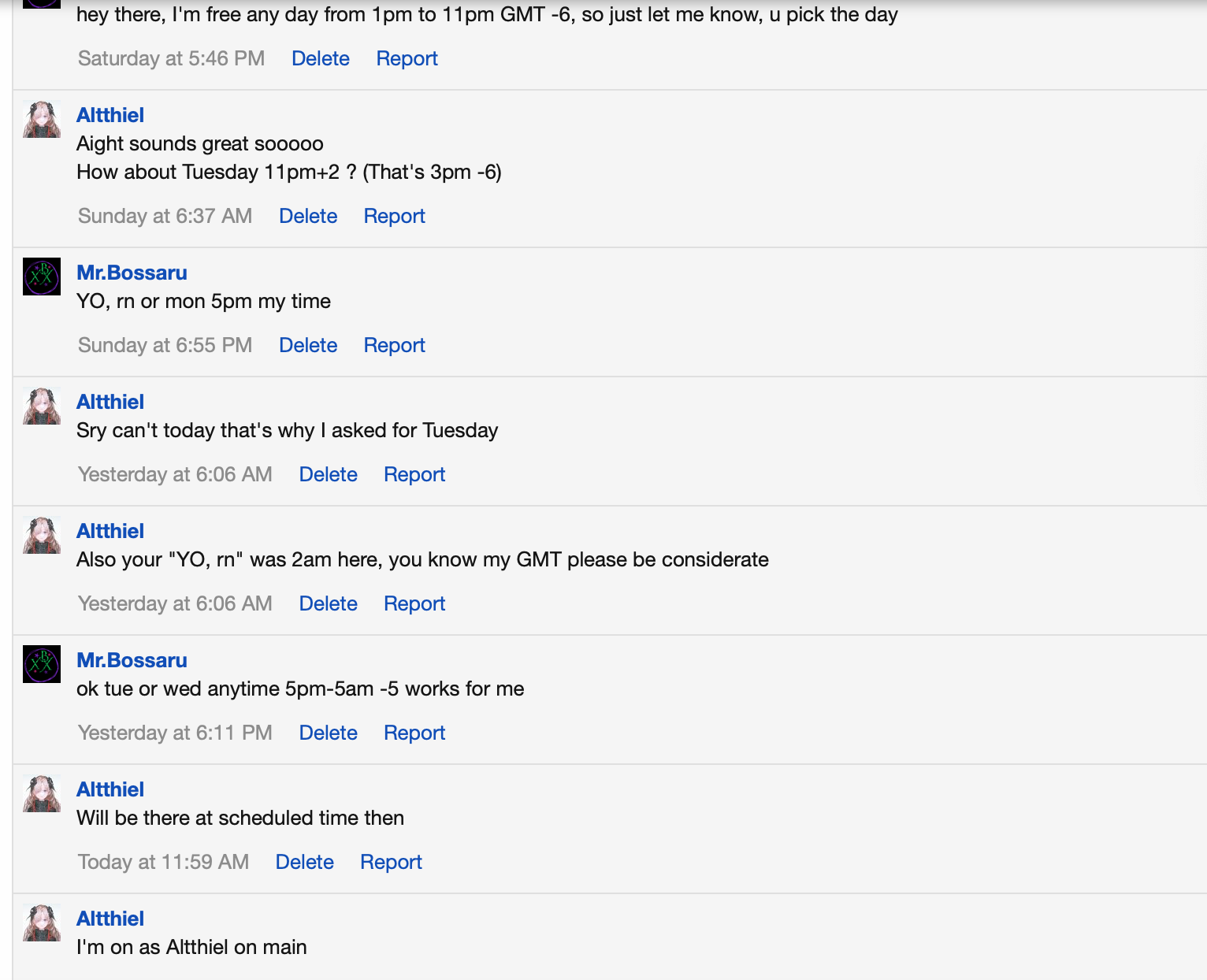This screenshot has height=980, width=1207.
Task: Report the "please be considerate" message
Action: (x=414, y=603)
